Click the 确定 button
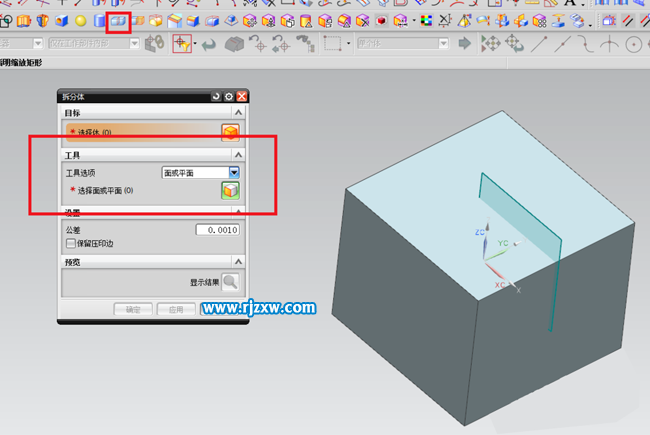Image resolution: width=650 pixels, height=435 pixels. coord(133,309)
